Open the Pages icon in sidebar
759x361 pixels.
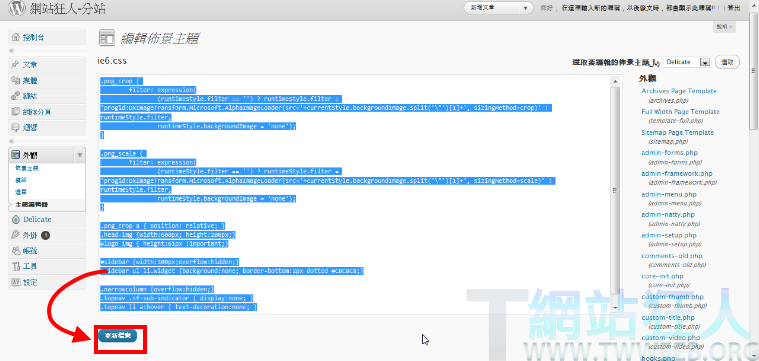[x=15, y=112]
